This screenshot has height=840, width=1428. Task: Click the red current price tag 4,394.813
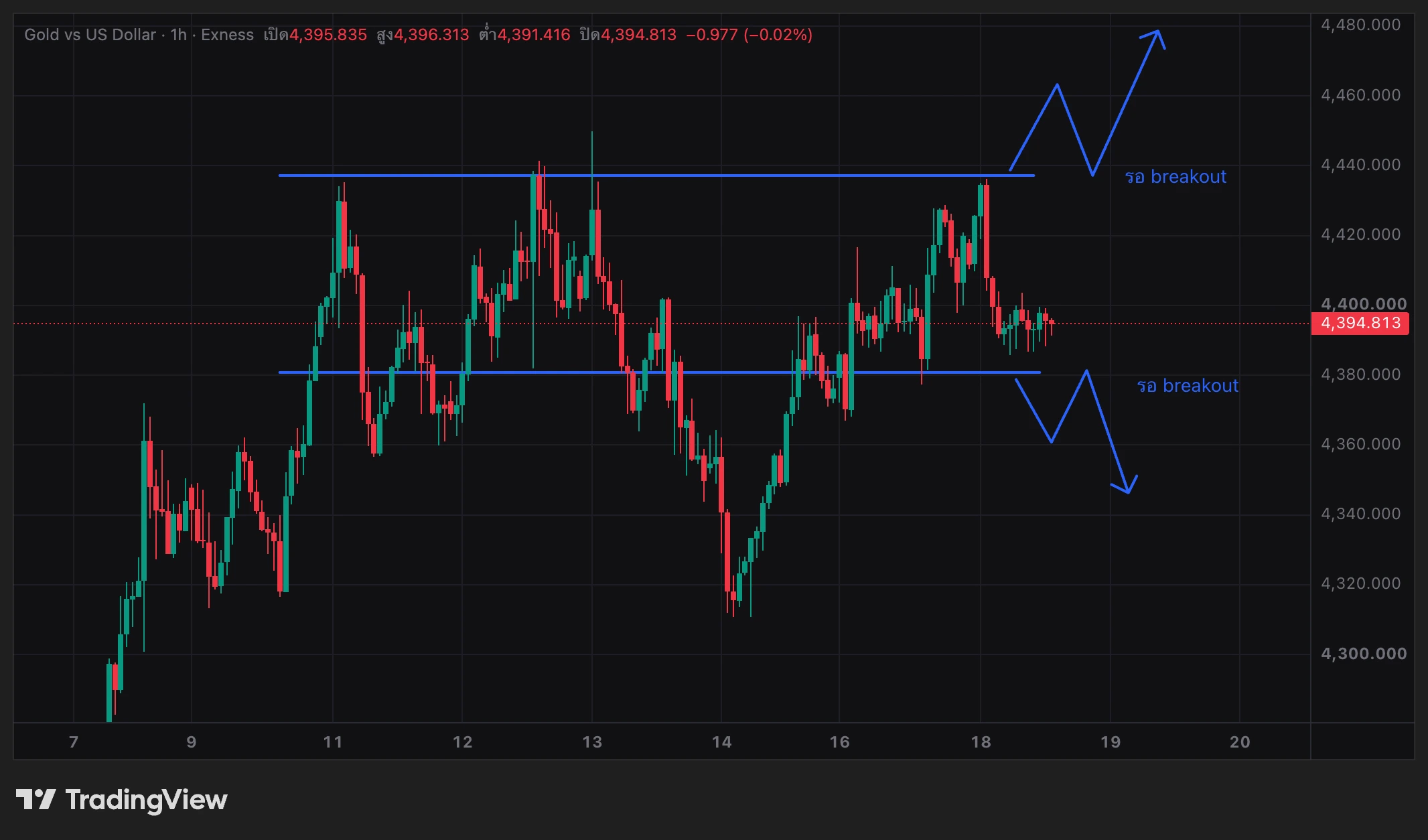(1360, 324)
